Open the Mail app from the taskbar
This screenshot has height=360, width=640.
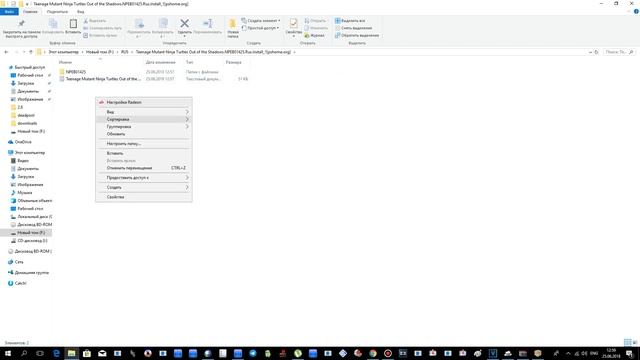click(x=102, y=353)
